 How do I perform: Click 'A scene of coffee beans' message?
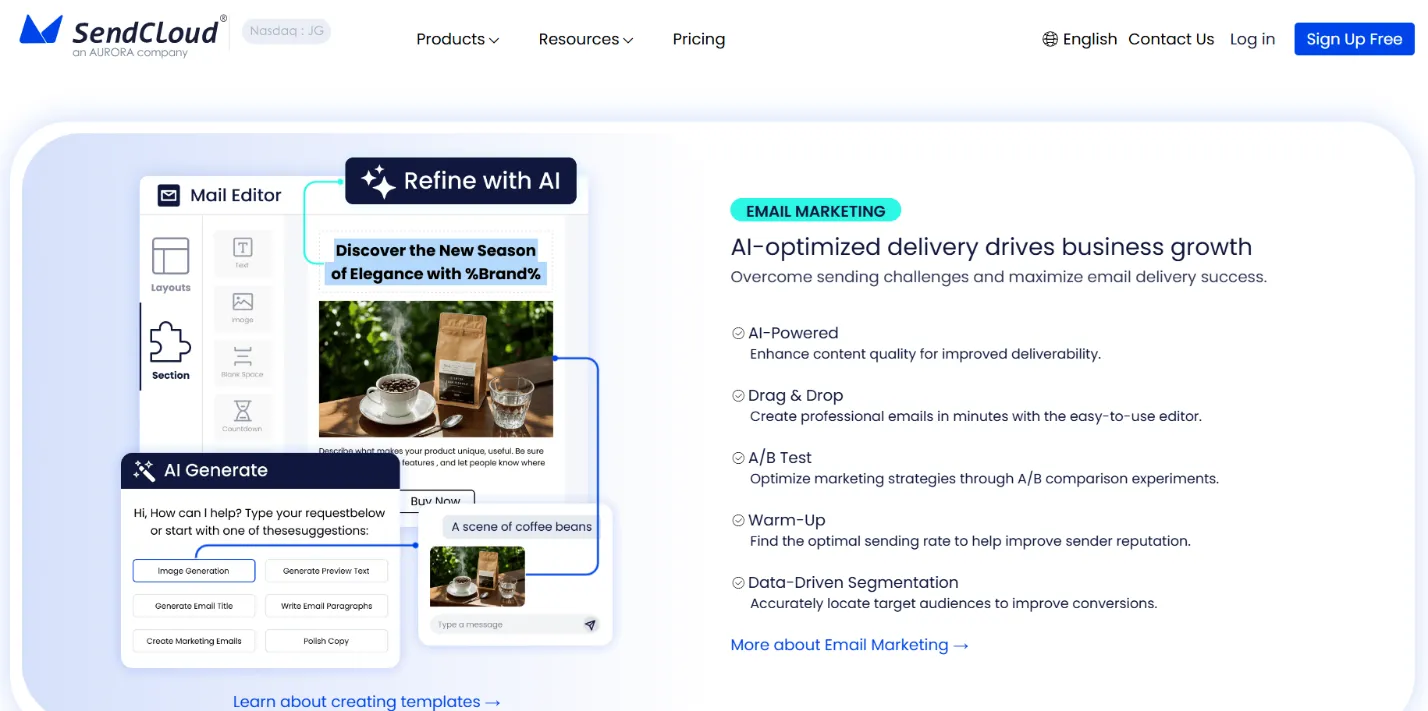coord(521,526)
